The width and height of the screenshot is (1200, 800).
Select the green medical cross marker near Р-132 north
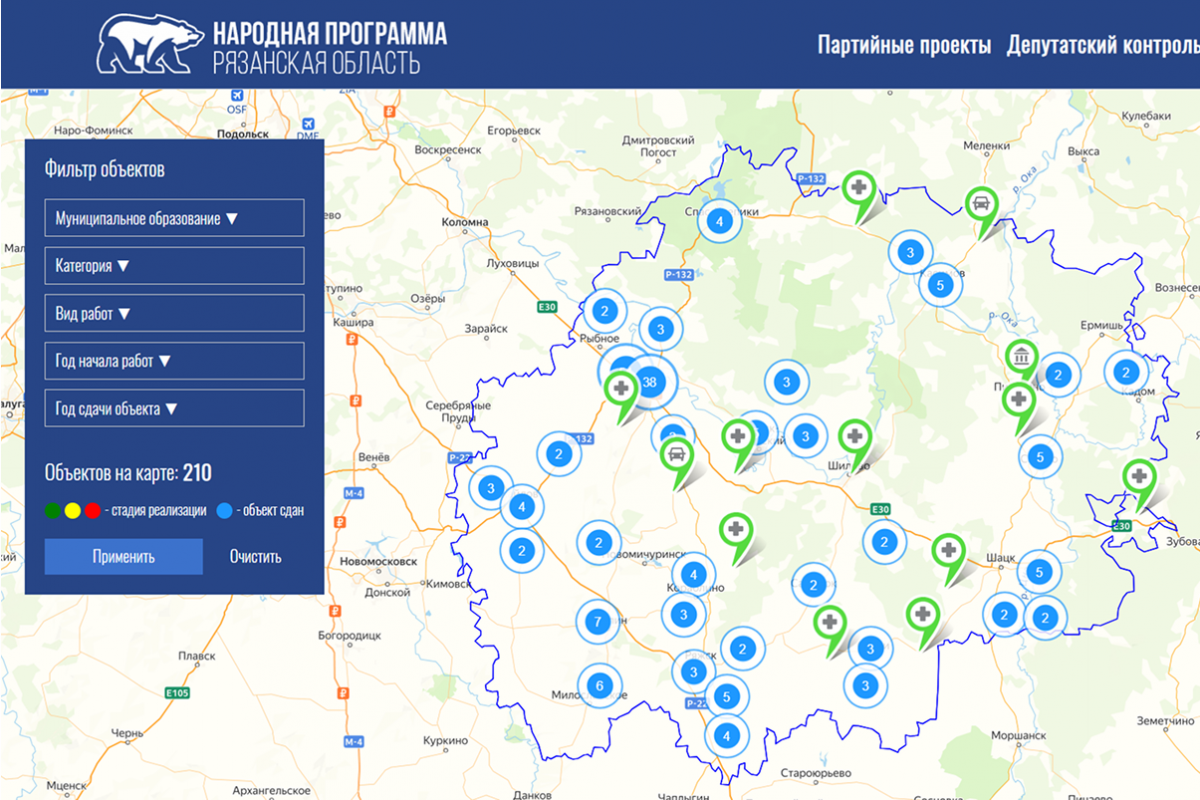857,188
